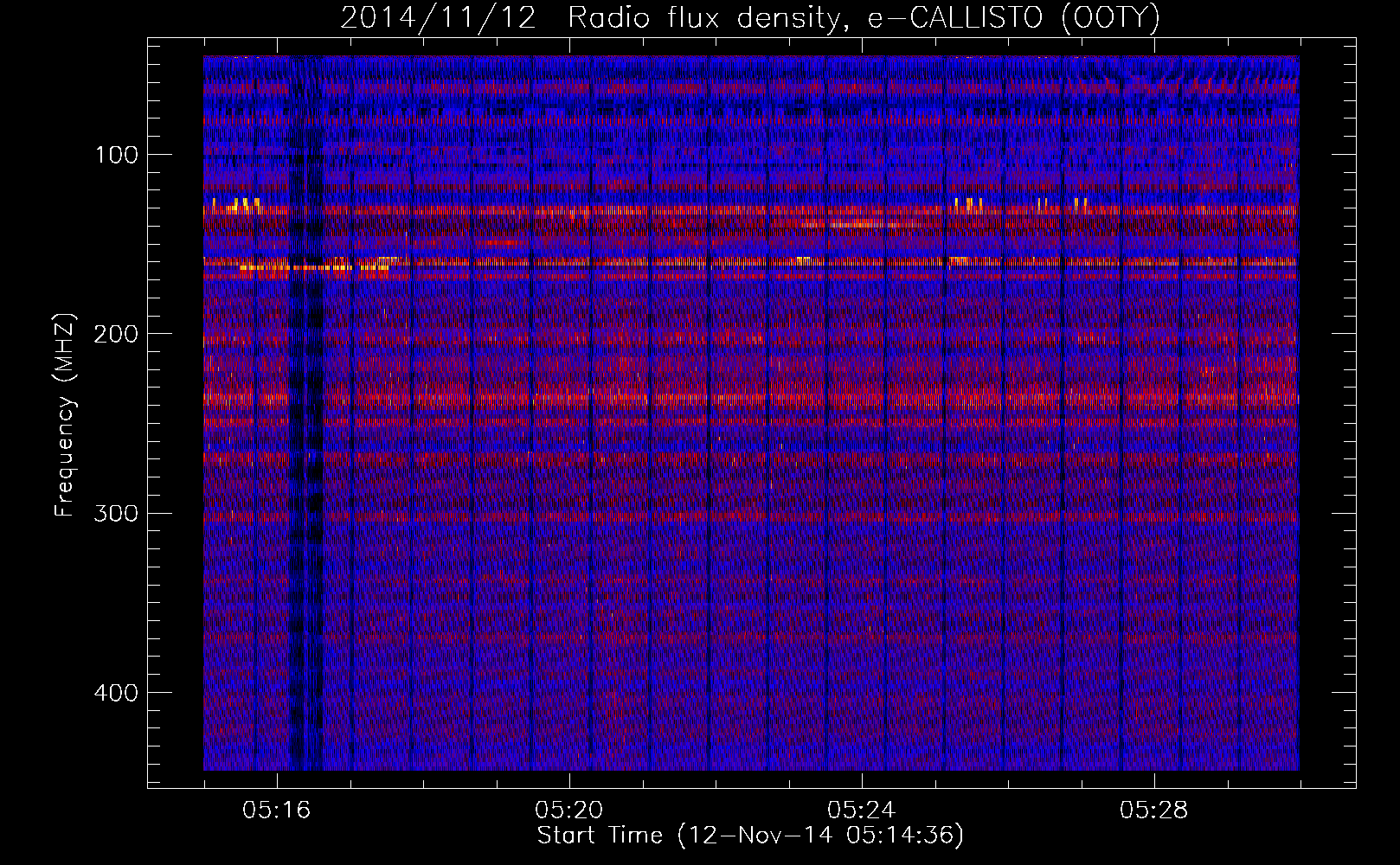Click the 05:16 time tick label
This screenshot has height=865, width=1400.
[277, 811]
